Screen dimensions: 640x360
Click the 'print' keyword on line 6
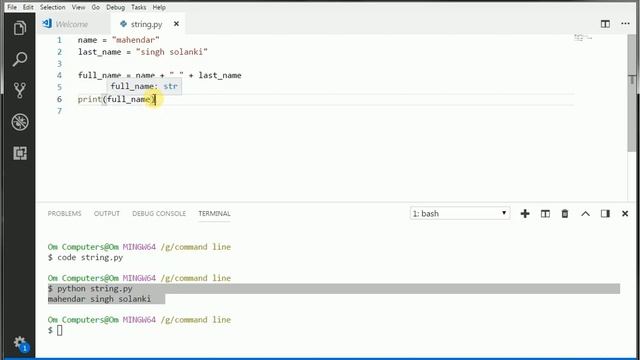(x=89, y=99)
